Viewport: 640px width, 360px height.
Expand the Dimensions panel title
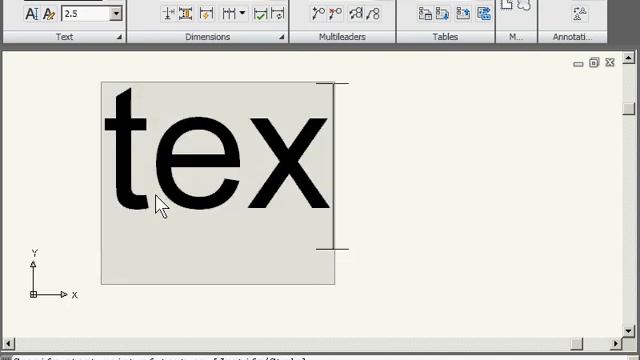(207, 37)
